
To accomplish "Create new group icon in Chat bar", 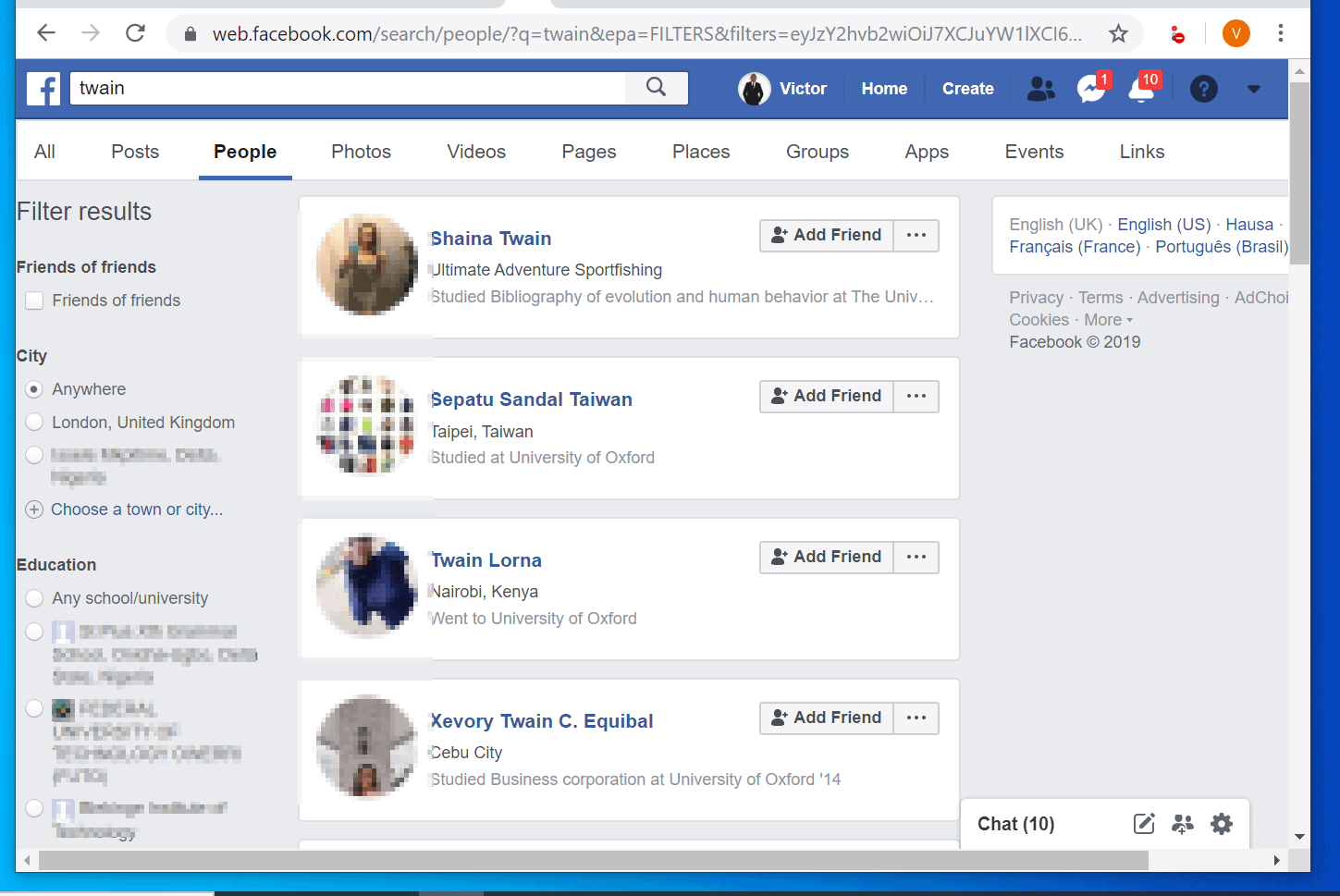I will point(1183,824).
